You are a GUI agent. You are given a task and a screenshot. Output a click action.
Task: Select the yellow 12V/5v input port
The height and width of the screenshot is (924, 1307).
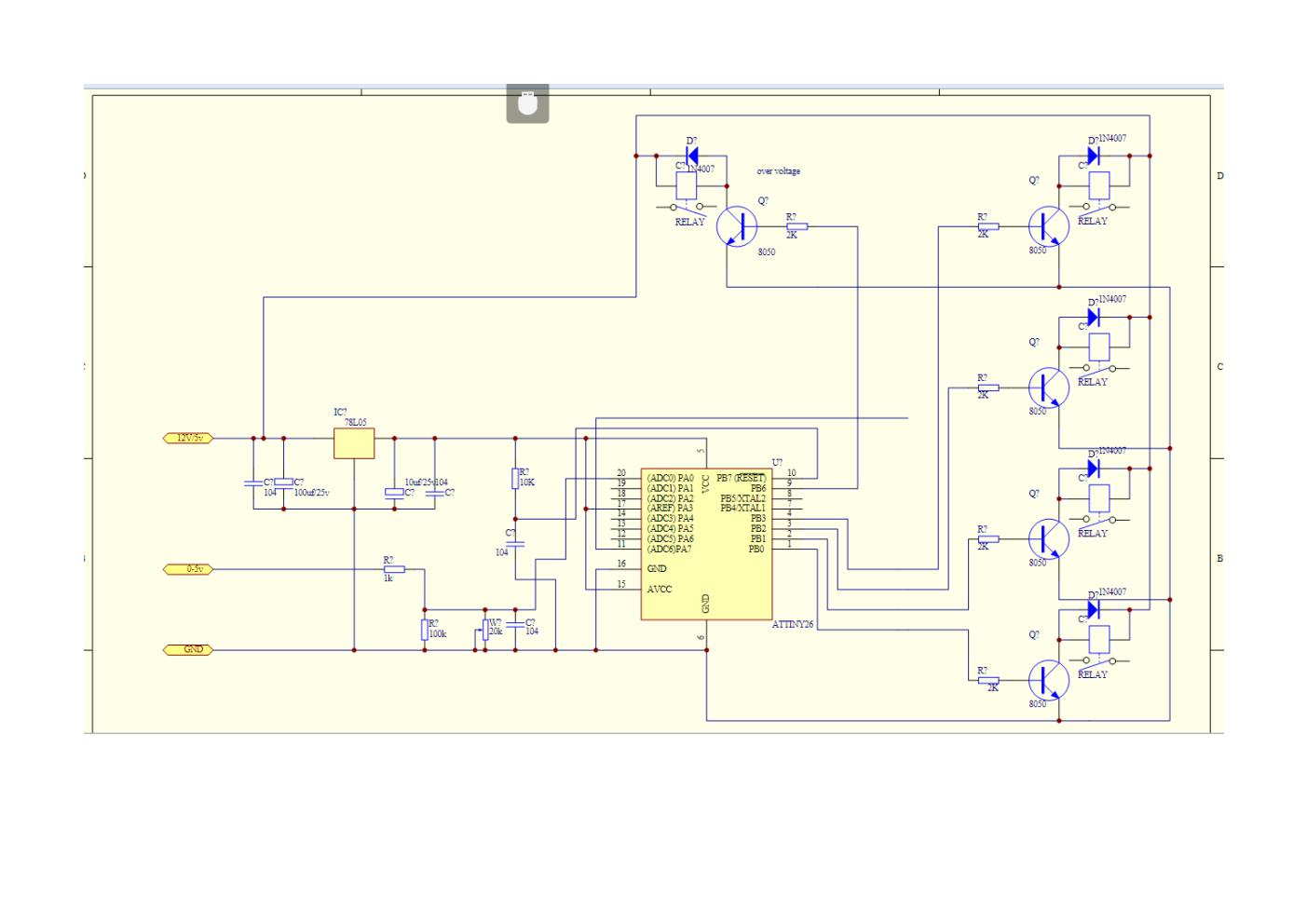click(x=188, y=438)
